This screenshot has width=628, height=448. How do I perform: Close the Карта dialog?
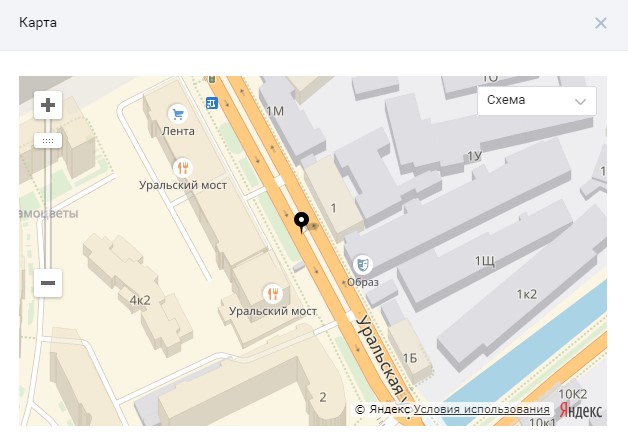point(601,23)
